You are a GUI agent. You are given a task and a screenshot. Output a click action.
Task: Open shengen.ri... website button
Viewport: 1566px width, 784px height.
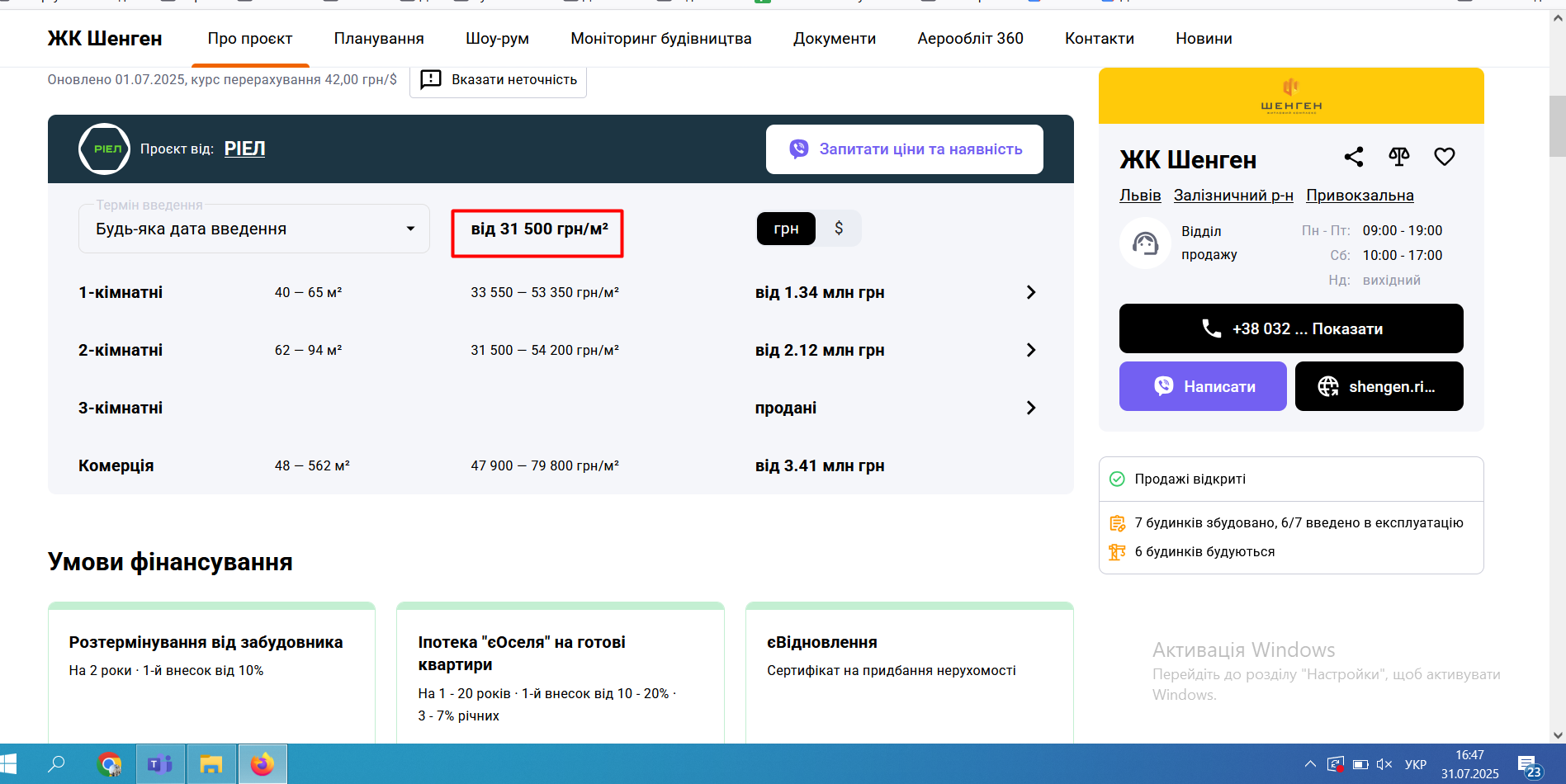[1379, 386]
